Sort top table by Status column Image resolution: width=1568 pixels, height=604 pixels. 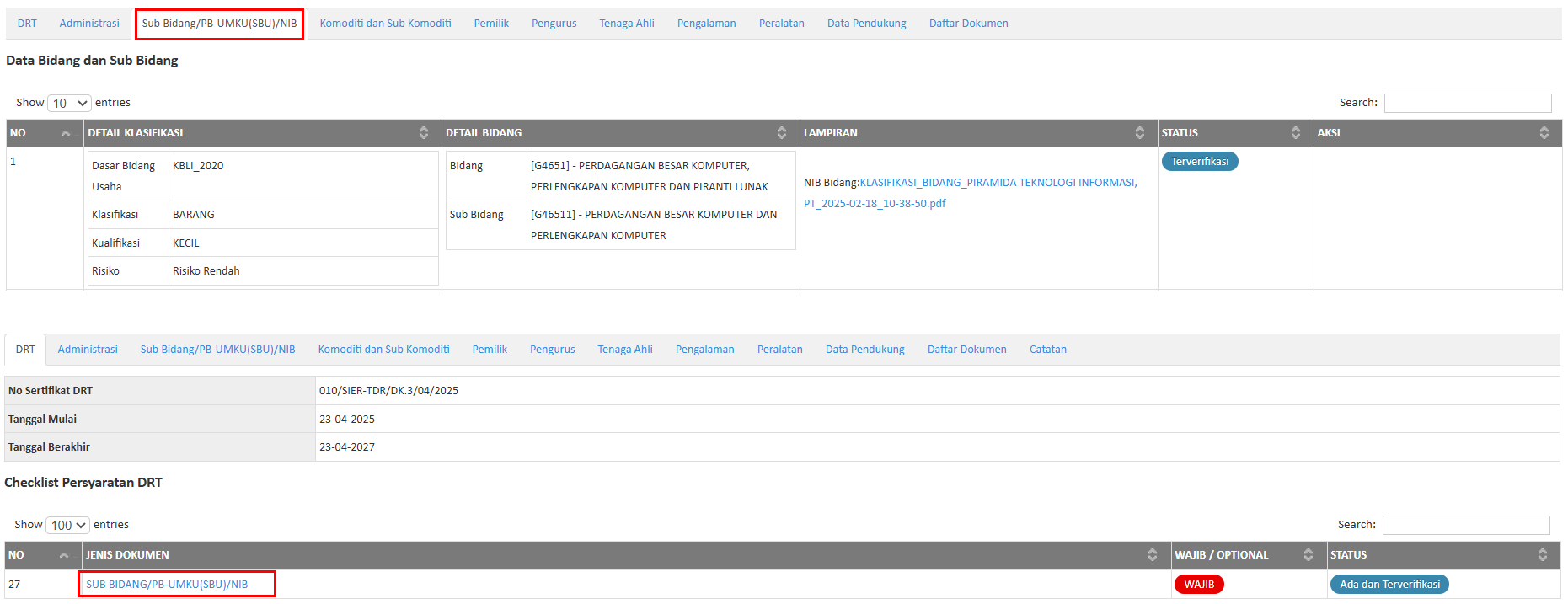pyautogui.click(x=1234, y=133)
